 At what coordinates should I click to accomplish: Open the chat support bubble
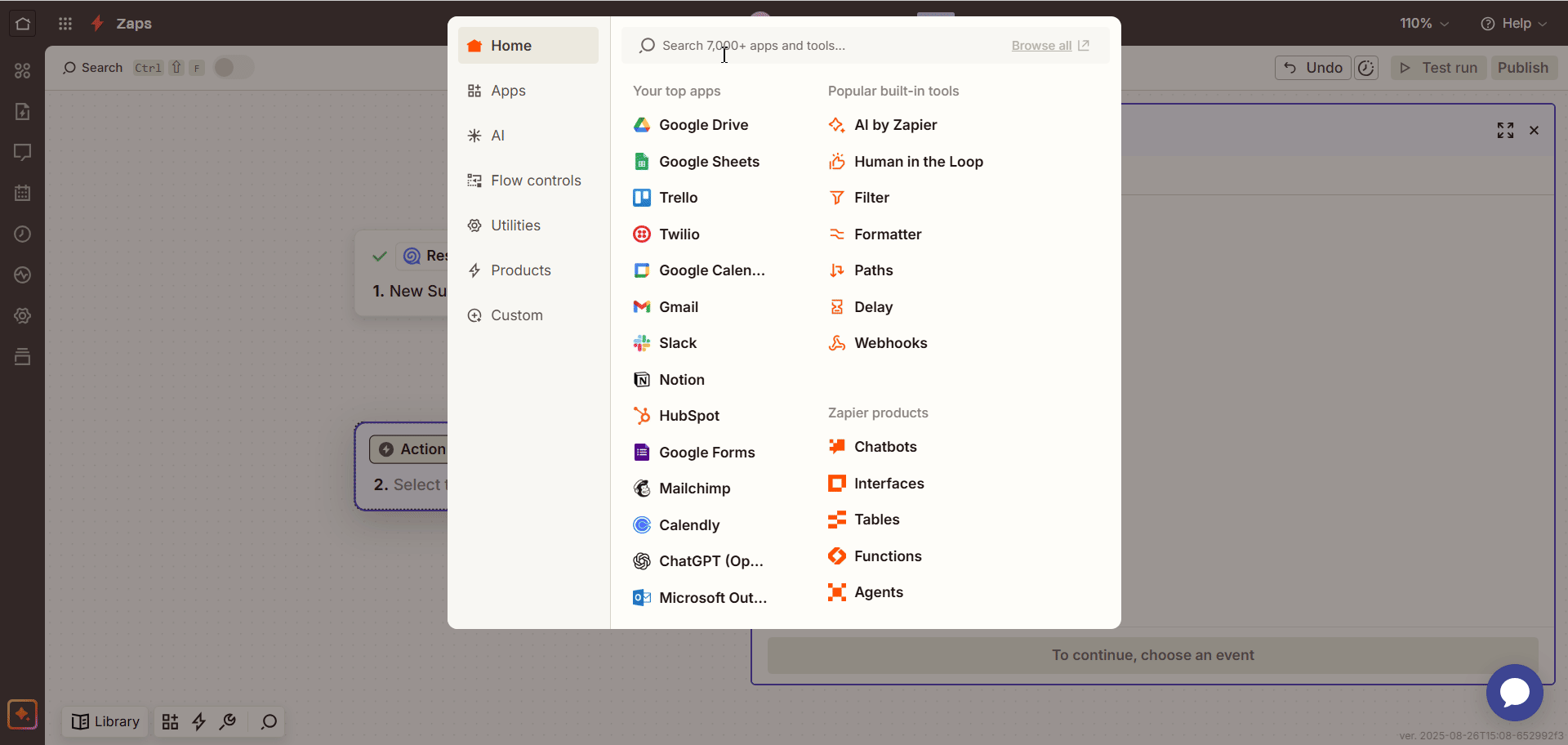(x=1514, y=692)
